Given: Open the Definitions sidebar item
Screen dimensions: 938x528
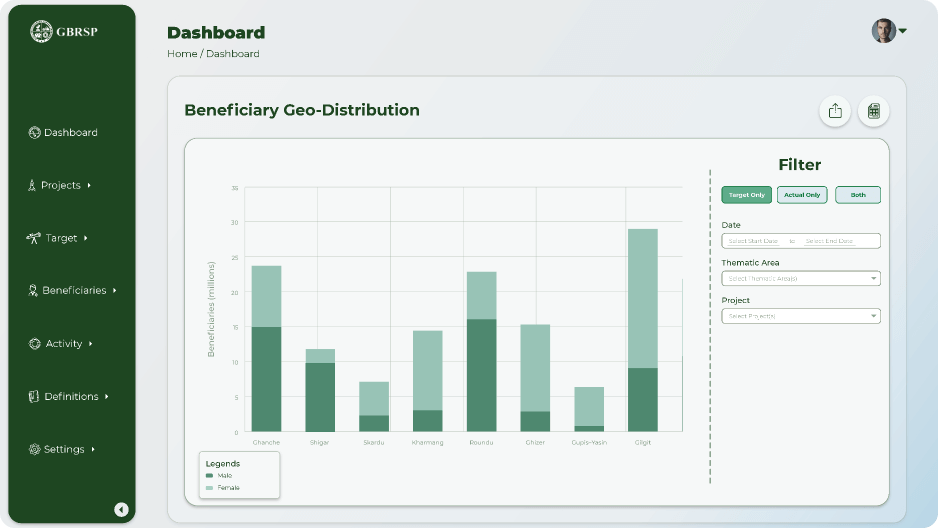Looking at the screenshot, I should (x=70, y=397).
